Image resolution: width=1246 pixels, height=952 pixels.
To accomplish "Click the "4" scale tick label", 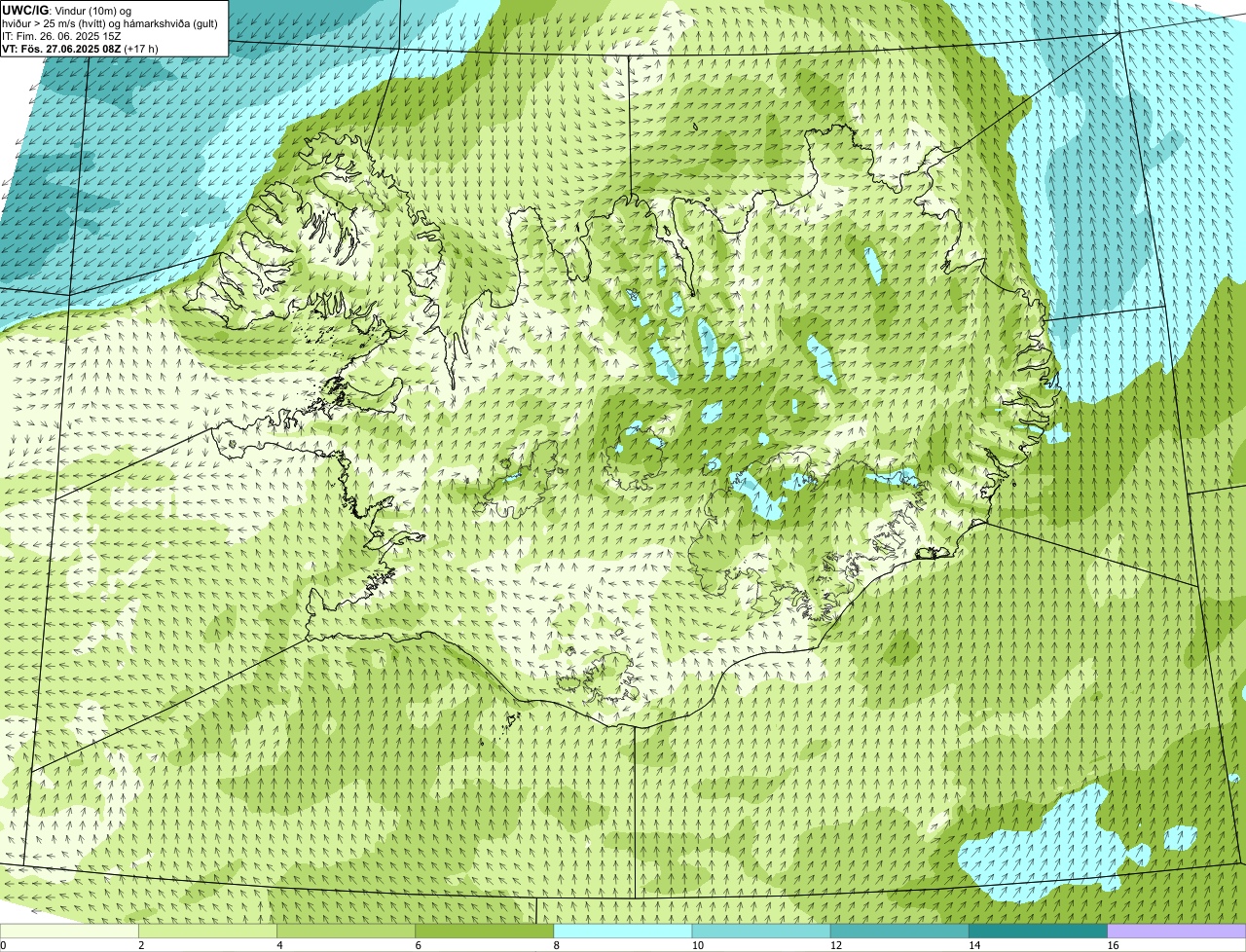I will (279, 945).
